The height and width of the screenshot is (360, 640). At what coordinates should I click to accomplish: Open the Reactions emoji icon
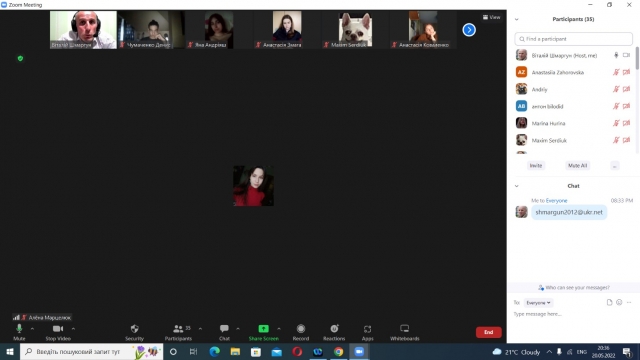334,329
